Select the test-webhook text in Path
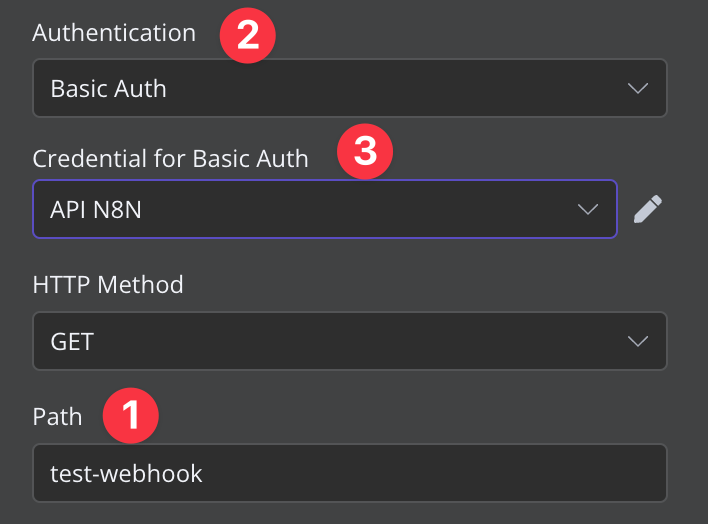 pyautogui.click(x=126, y=473)
